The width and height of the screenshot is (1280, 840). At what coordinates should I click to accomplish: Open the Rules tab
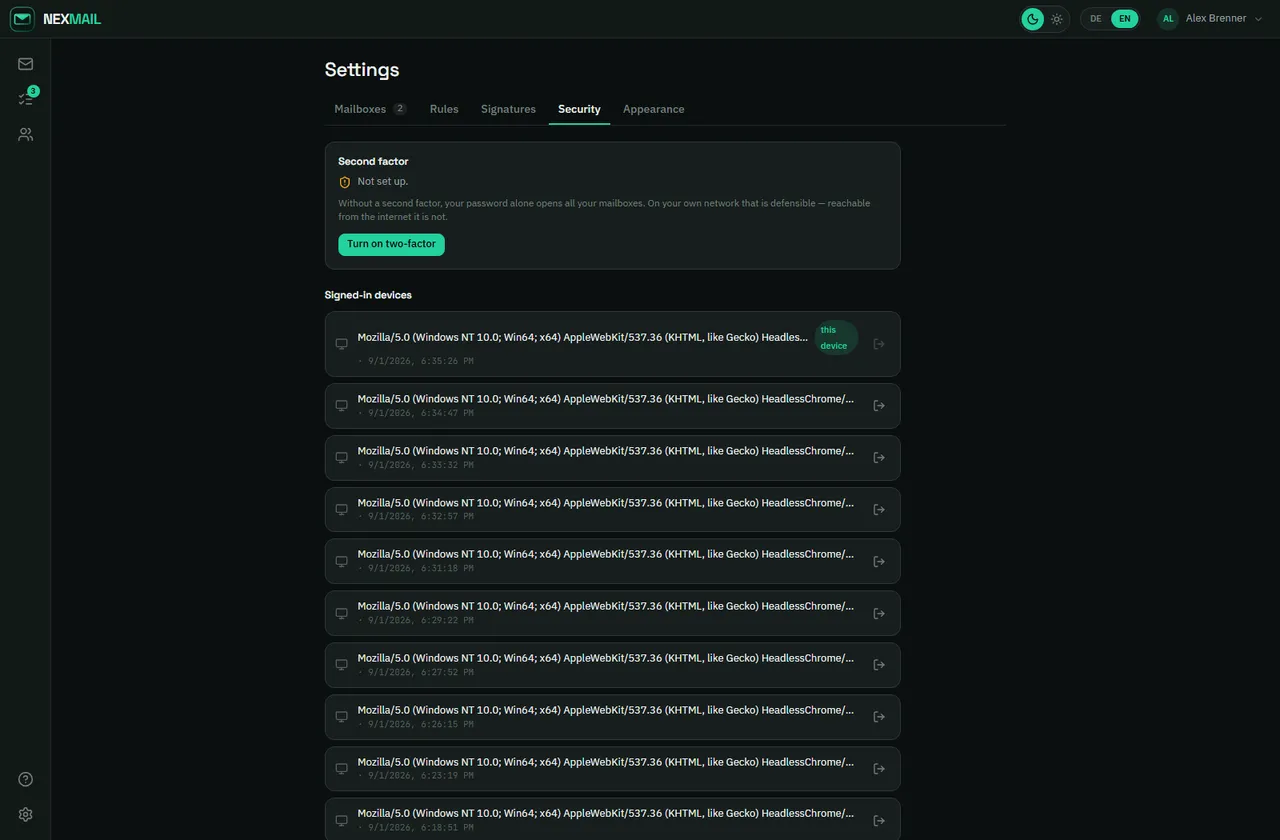pos(444,109)
